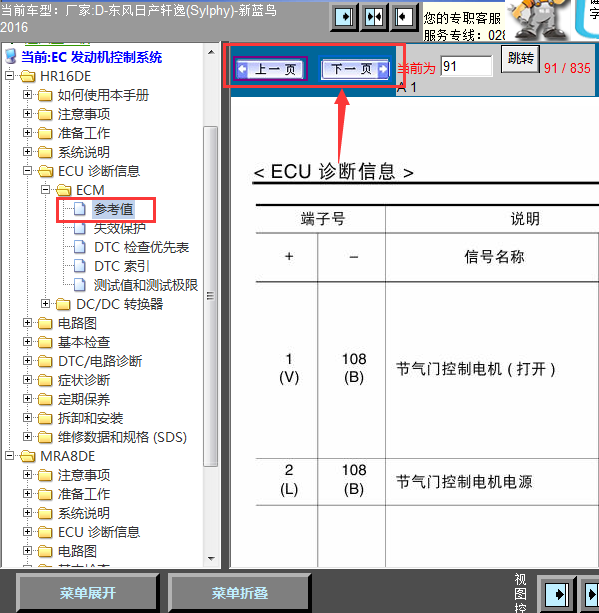Click table cell 节气门控制电机电源

(464, 482)
